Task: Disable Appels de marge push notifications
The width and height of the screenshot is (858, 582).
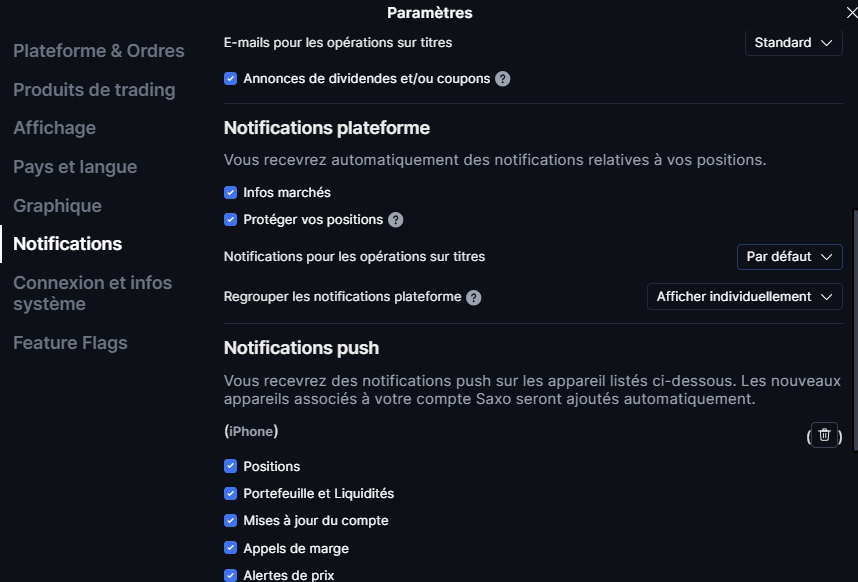Action: (231, 548)
